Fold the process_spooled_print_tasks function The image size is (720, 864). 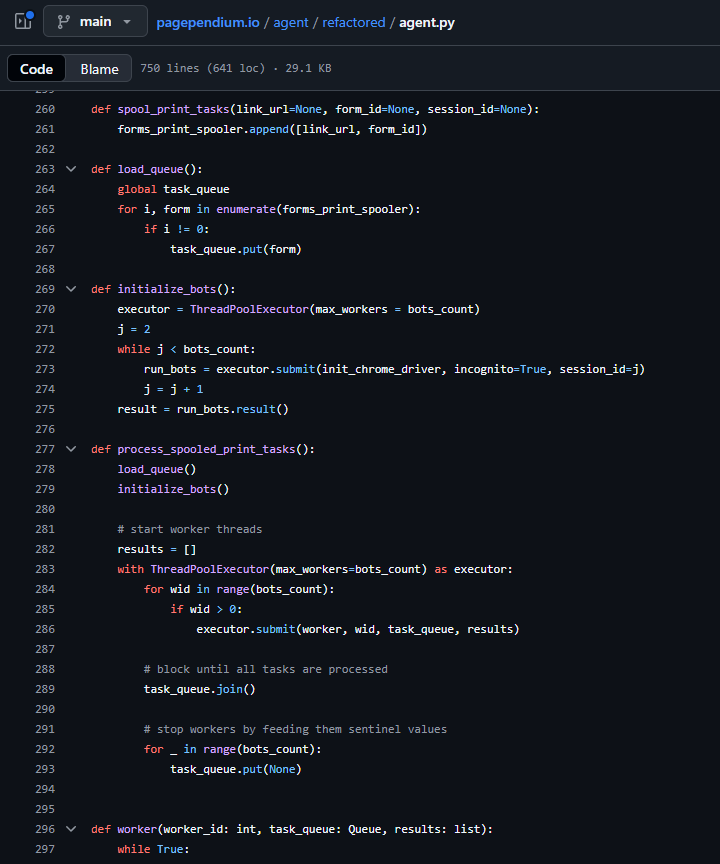71,449
